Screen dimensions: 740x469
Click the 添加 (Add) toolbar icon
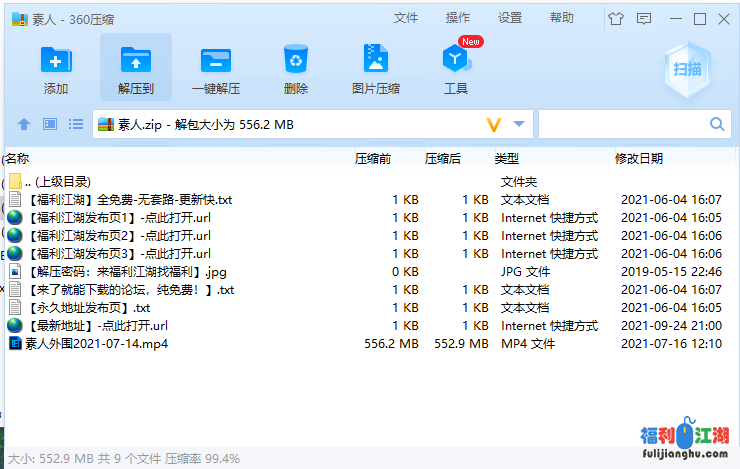pos(56,67)
